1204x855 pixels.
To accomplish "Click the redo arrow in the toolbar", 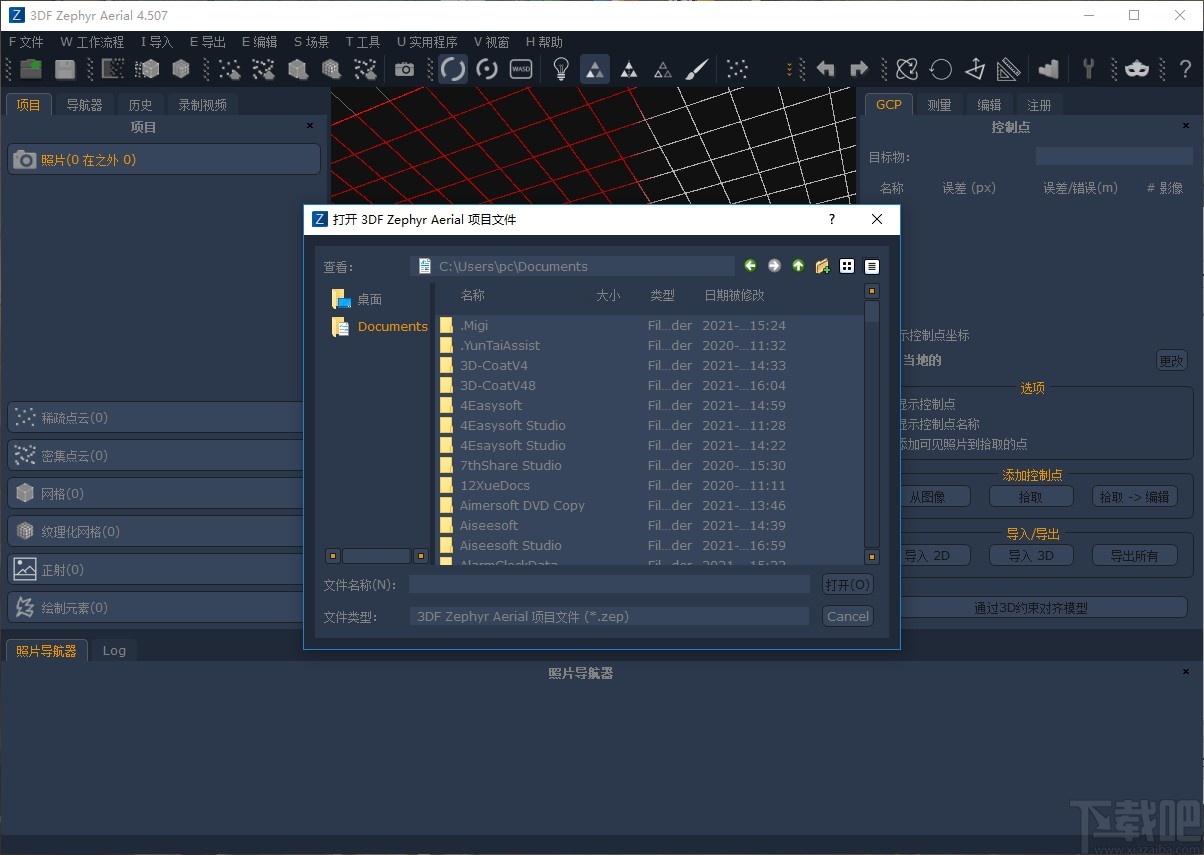I will coord(858,69).
